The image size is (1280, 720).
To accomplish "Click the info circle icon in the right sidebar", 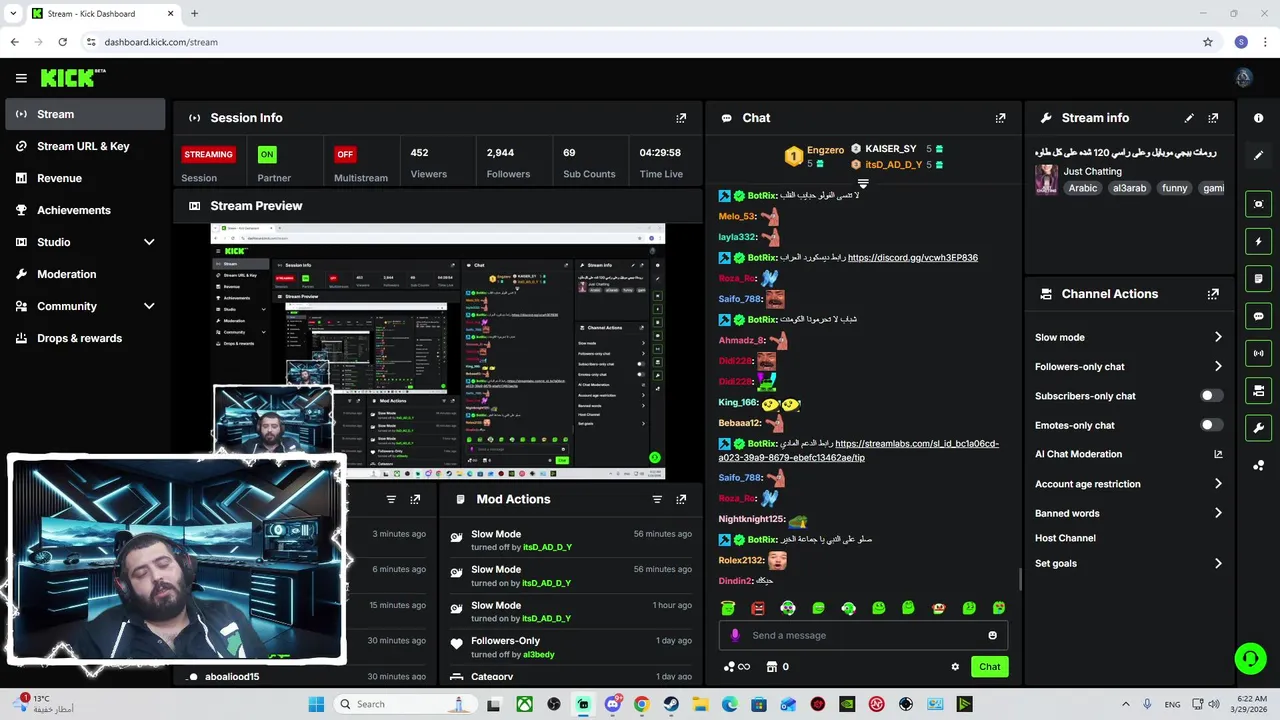I will click(x=1258, y=118).
